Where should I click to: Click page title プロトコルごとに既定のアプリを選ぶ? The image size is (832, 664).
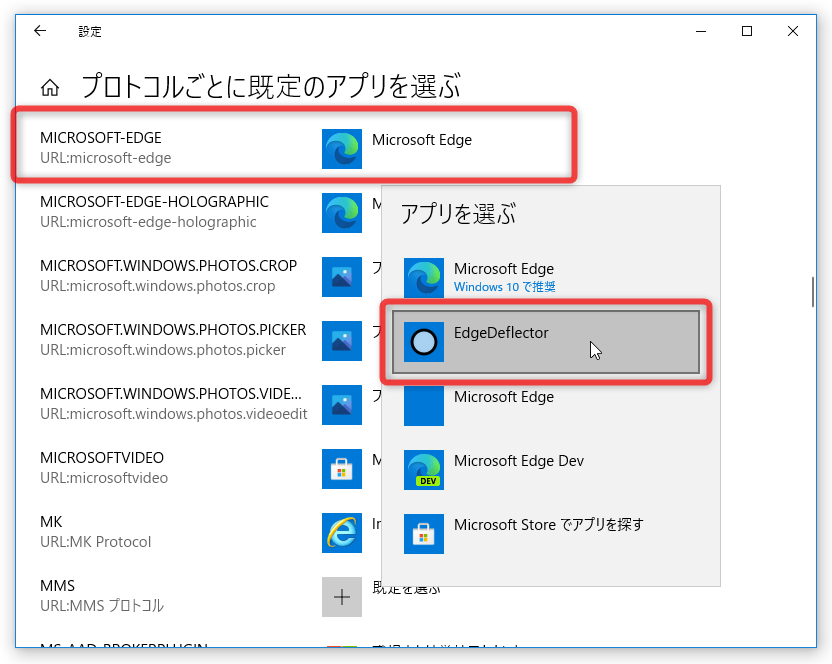271,87
